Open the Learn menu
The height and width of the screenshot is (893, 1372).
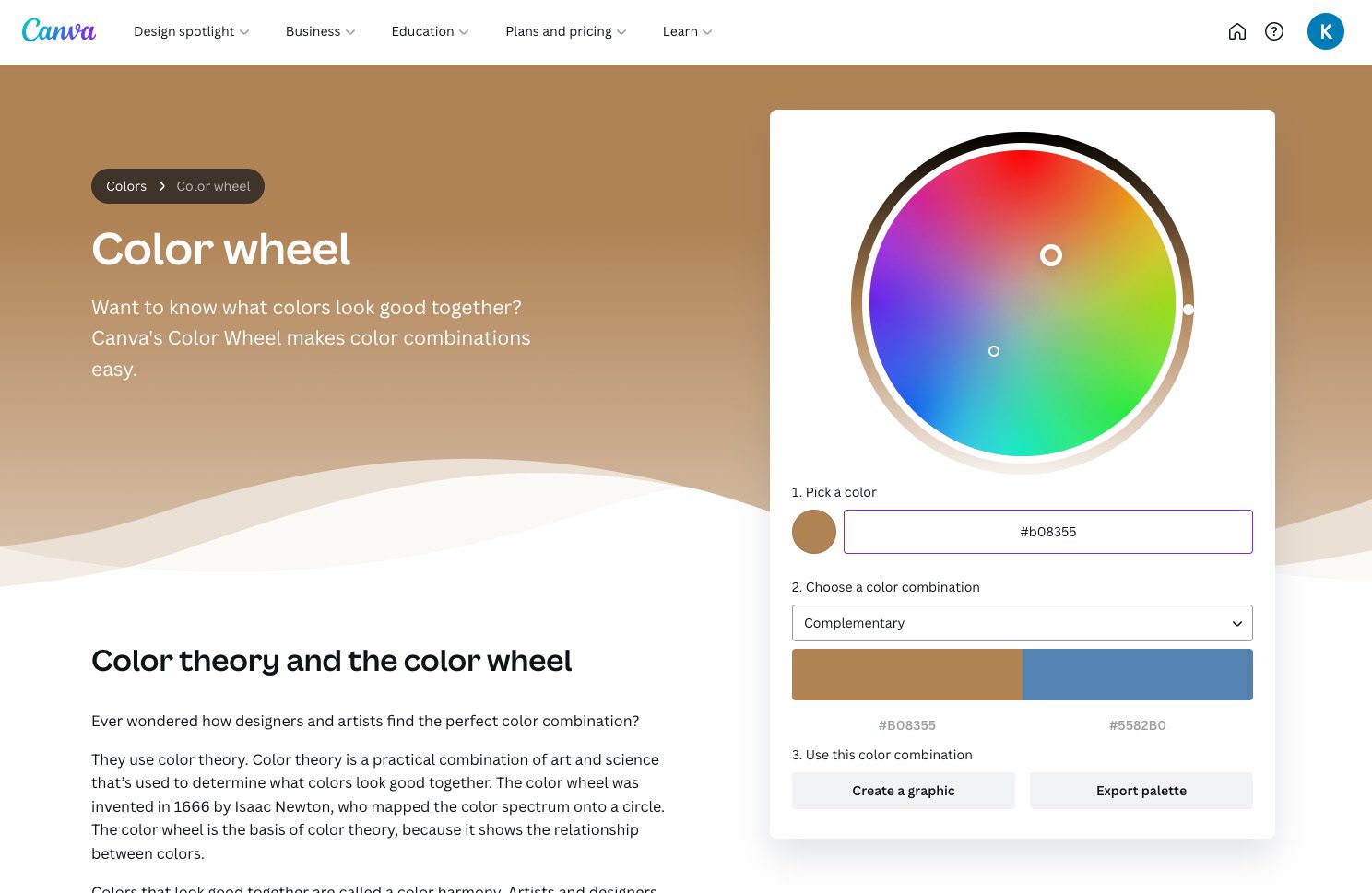(x=687, y=31)
